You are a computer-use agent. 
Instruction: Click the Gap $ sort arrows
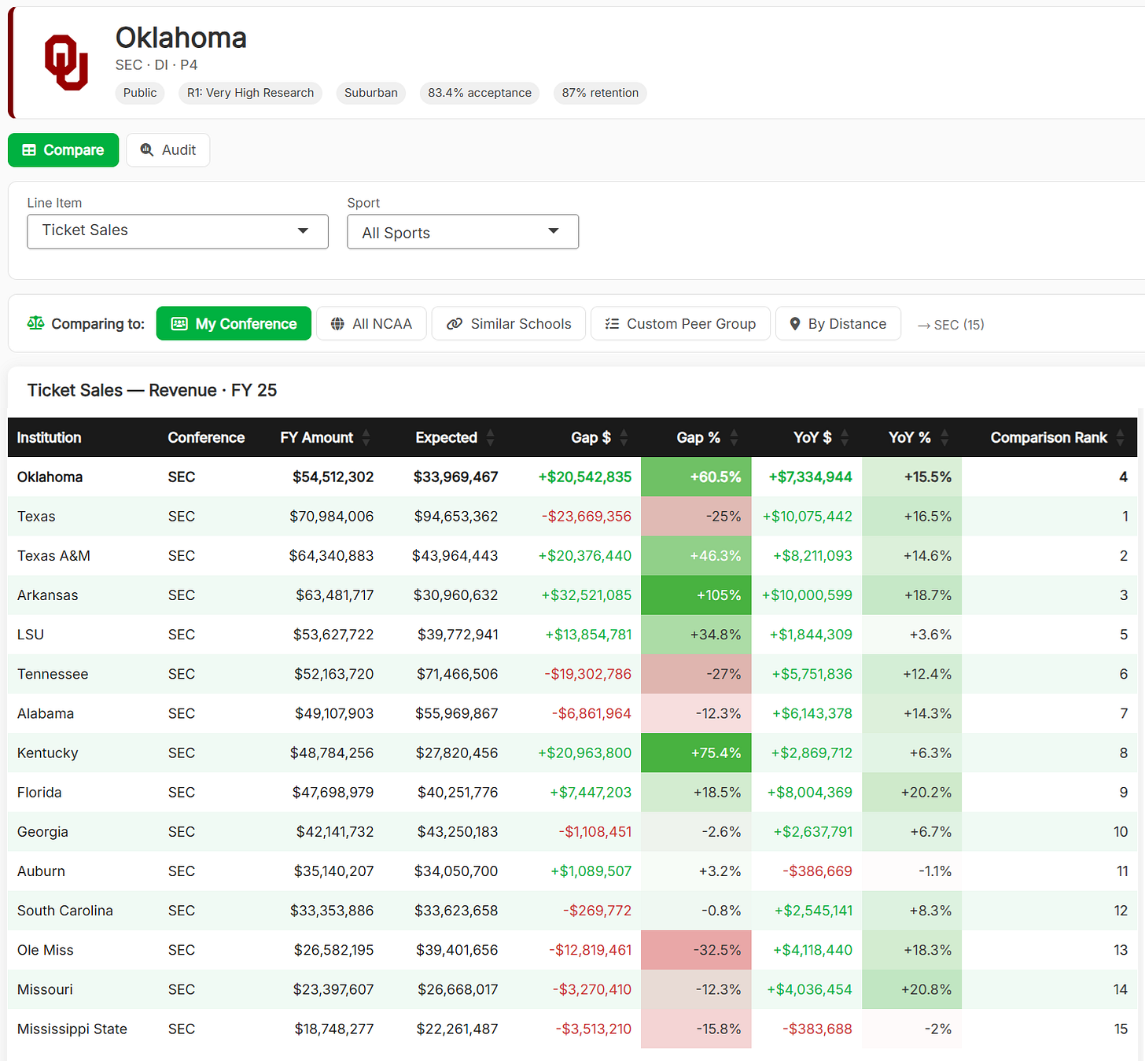(624, 438)
